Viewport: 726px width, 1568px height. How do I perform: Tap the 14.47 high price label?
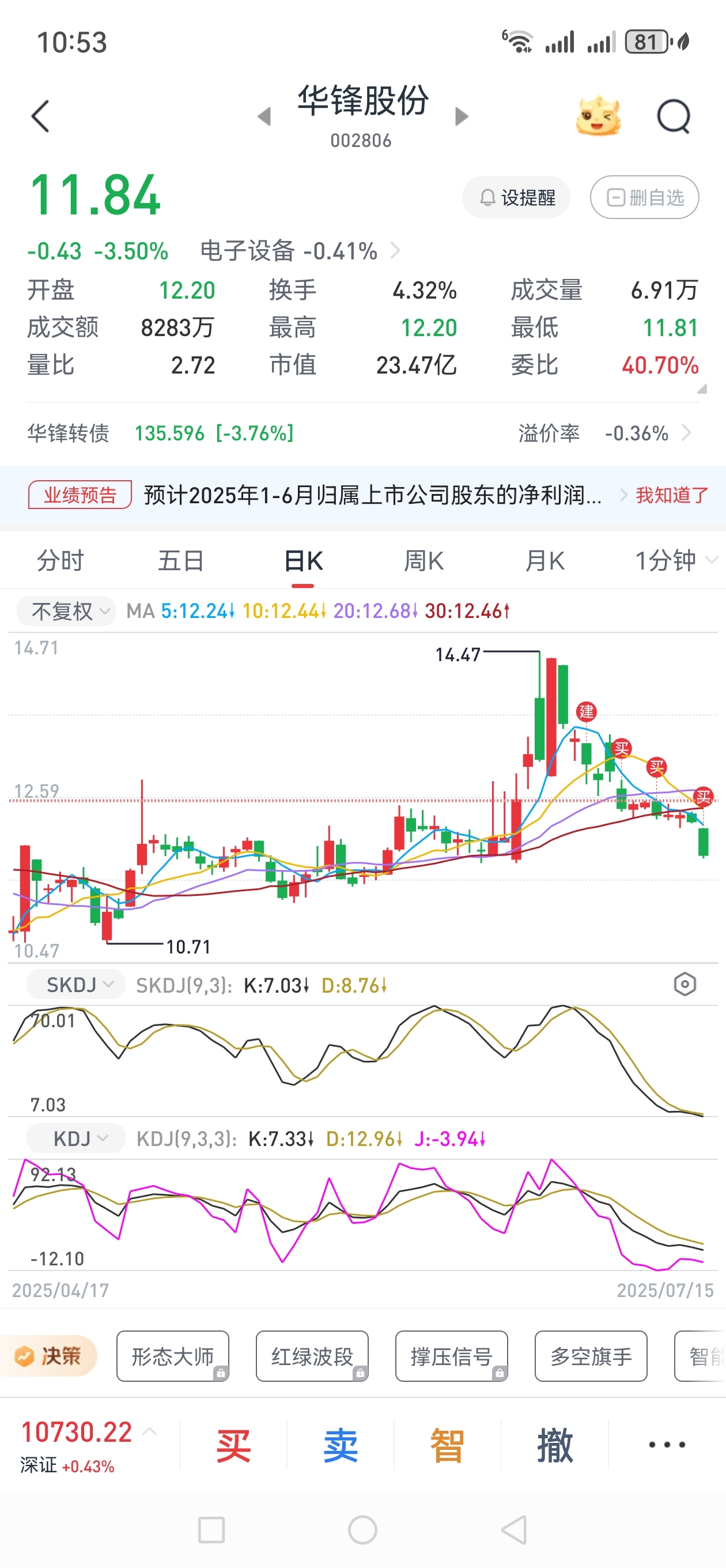[457, 655]
